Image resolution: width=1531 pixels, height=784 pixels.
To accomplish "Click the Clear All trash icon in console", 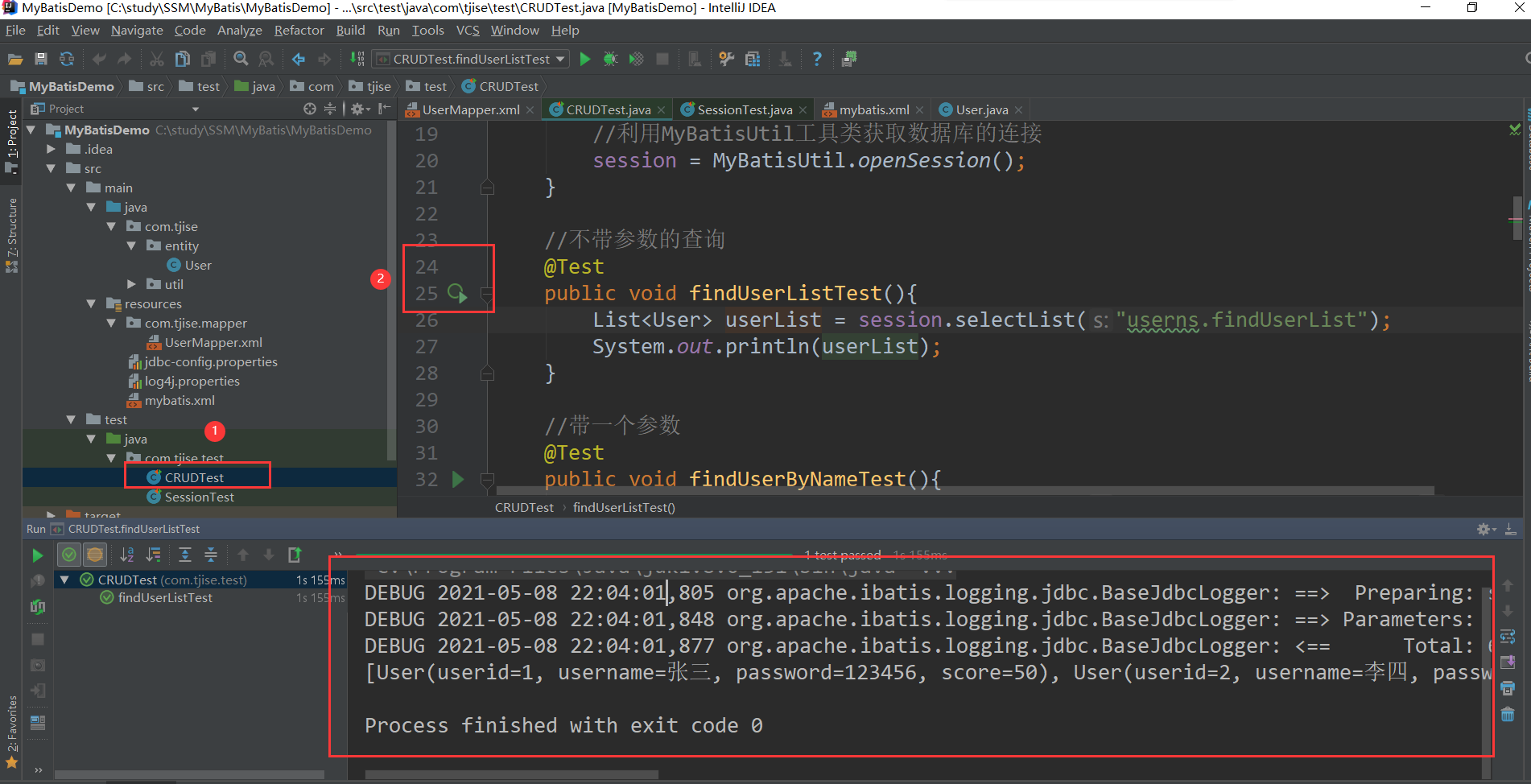I will pos(1508,715).
